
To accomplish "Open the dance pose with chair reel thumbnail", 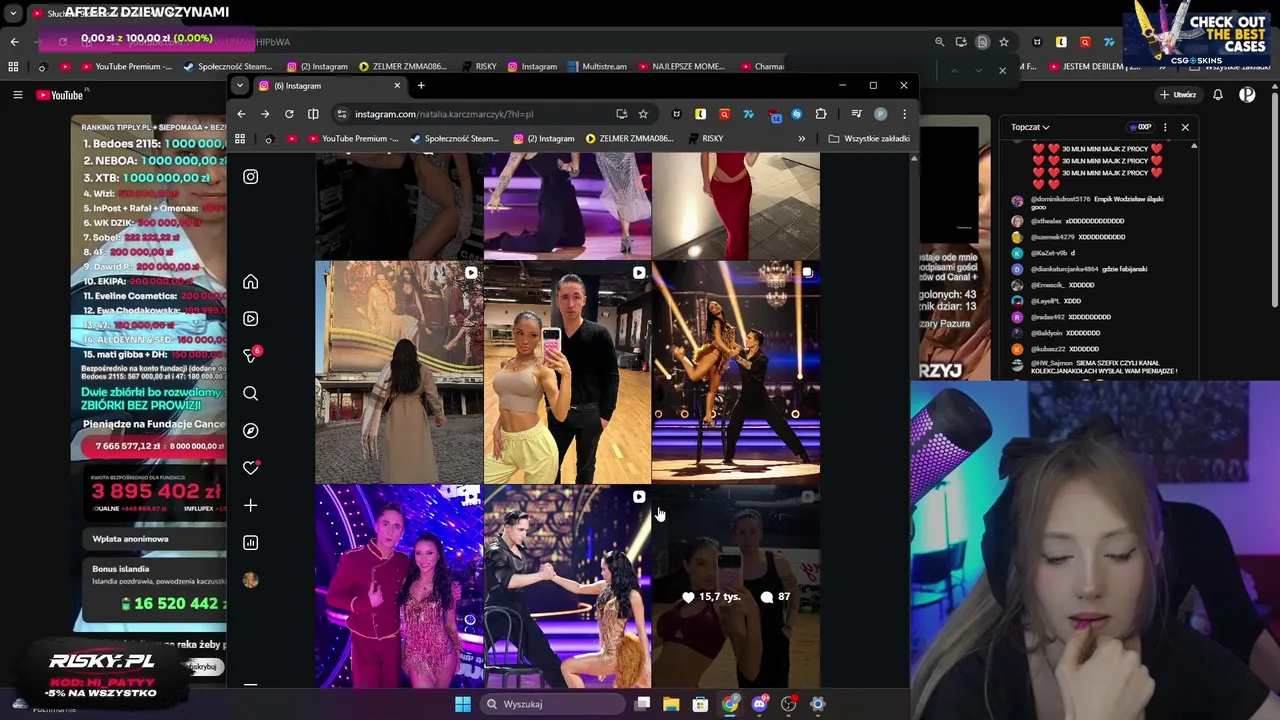I will 567,586.
